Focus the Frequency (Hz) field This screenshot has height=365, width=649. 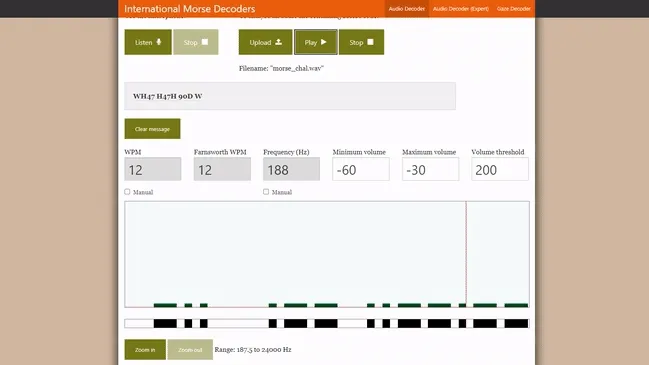click(x=291, y=169)
